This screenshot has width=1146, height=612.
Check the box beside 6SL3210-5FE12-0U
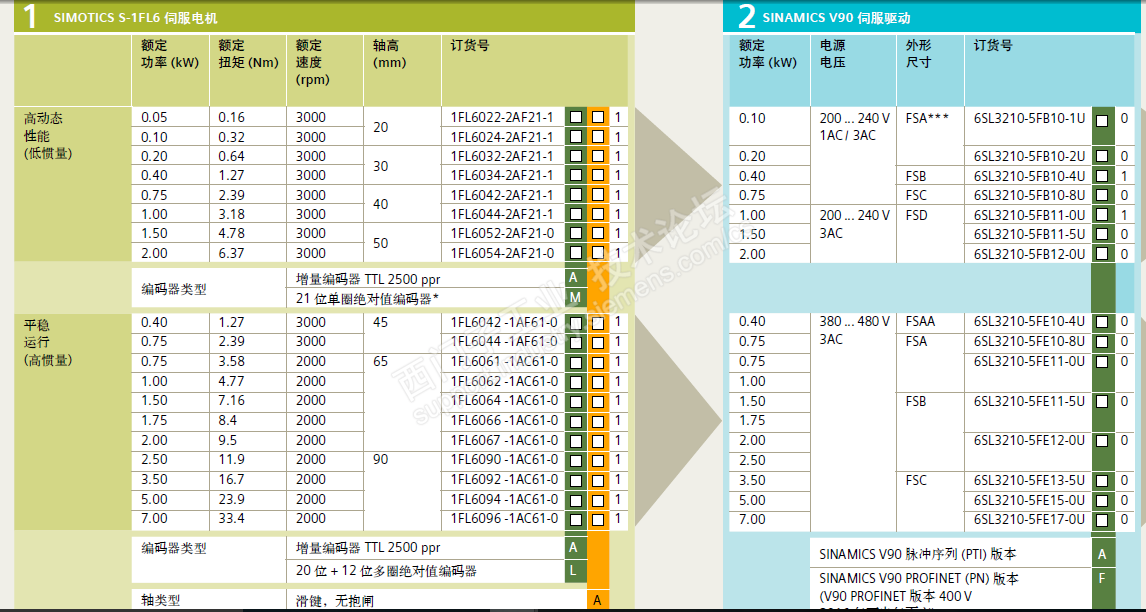click(1102, 440)
